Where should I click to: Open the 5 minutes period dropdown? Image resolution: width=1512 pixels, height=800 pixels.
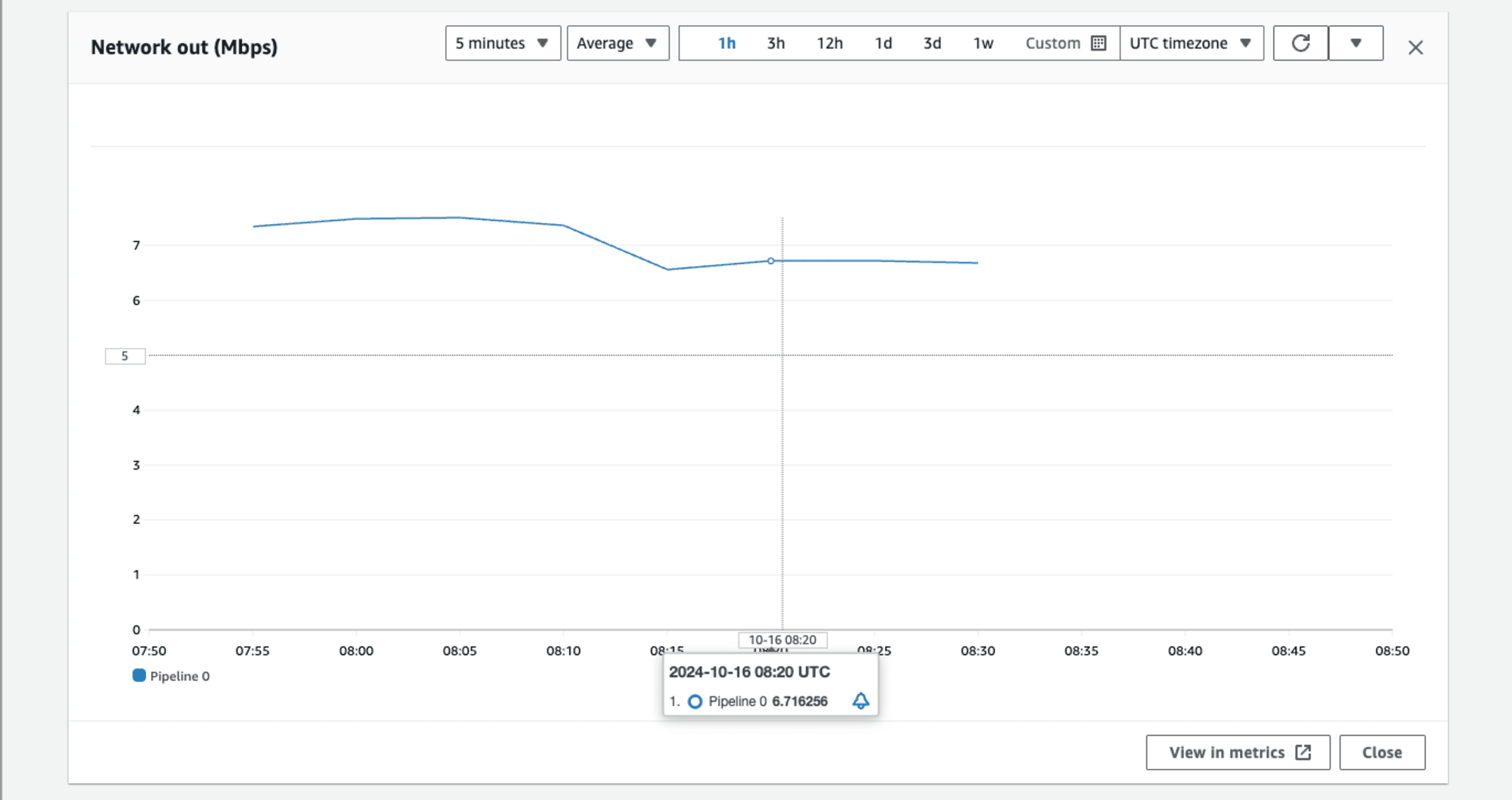503,43
